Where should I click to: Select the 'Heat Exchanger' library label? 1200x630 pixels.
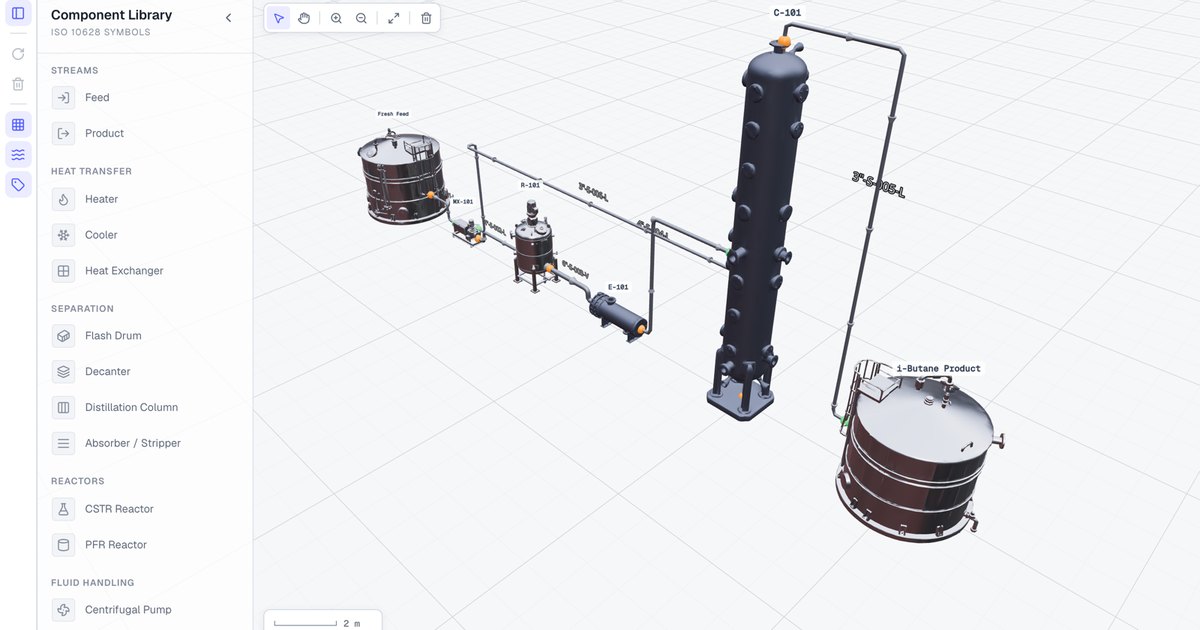(x=124, y=271)
